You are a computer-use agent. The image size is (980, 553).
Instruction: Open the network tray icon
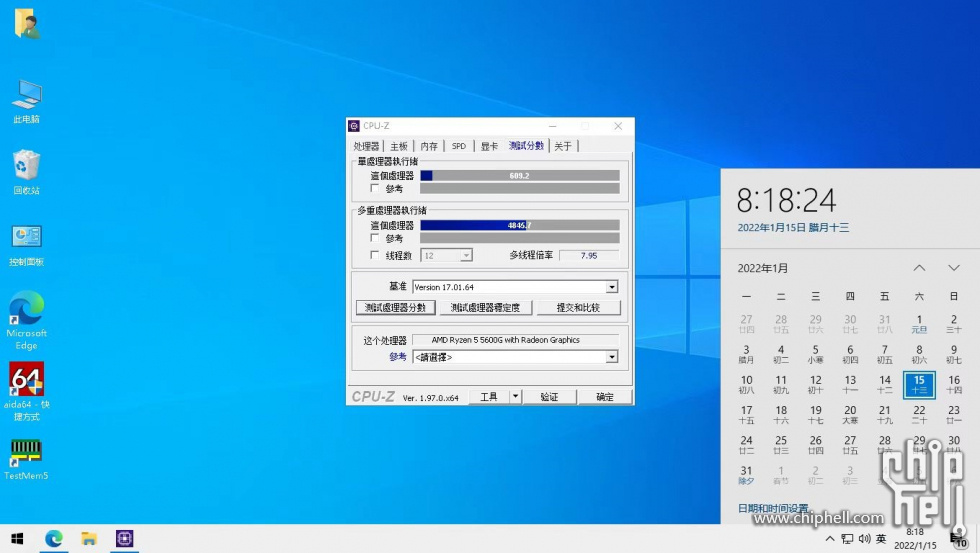coord(848,539)
